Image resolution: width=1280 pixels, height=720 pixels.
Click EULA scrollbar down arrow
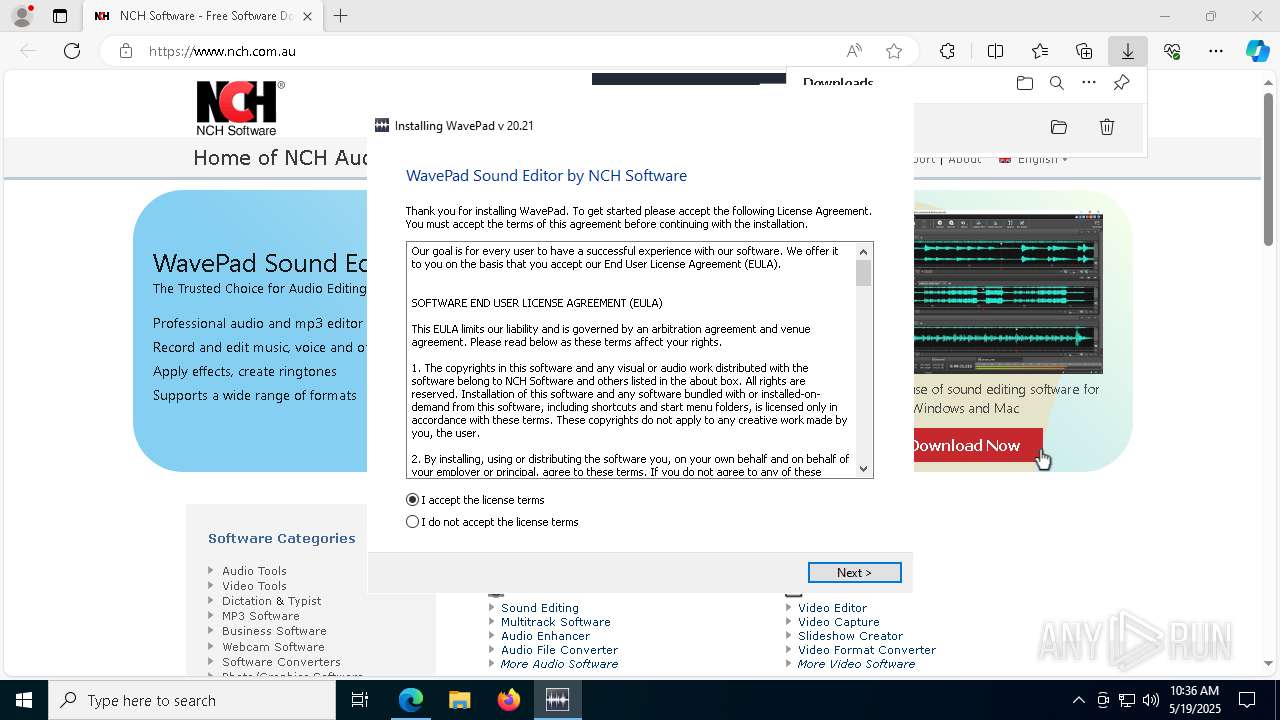coord(864,469)
